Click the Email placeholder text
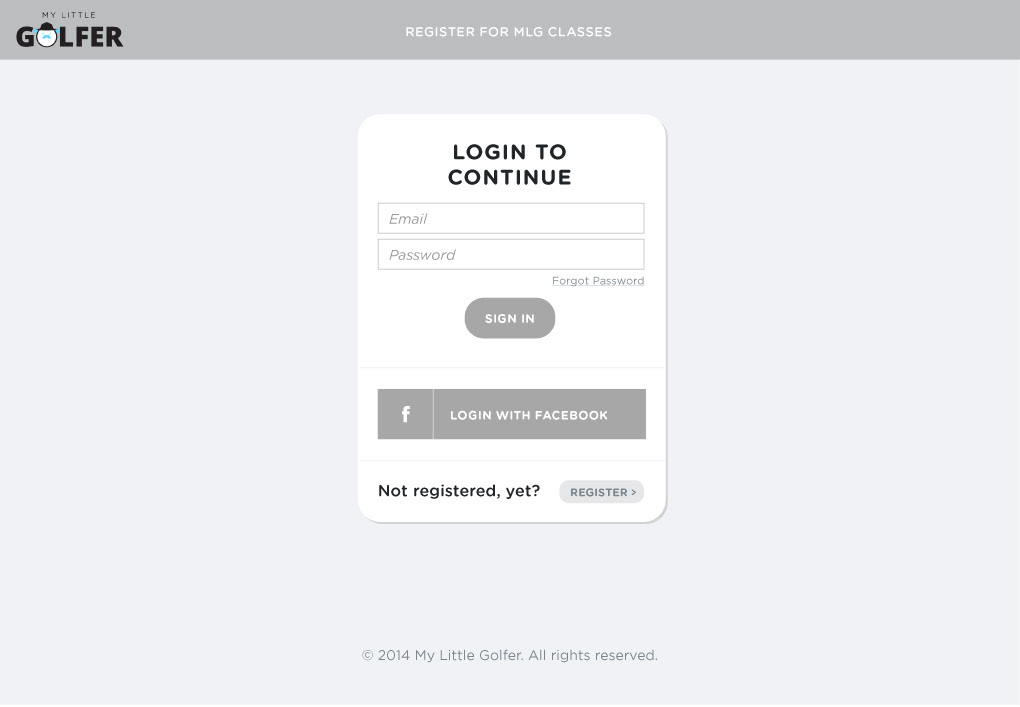 (x=408, y=219)
